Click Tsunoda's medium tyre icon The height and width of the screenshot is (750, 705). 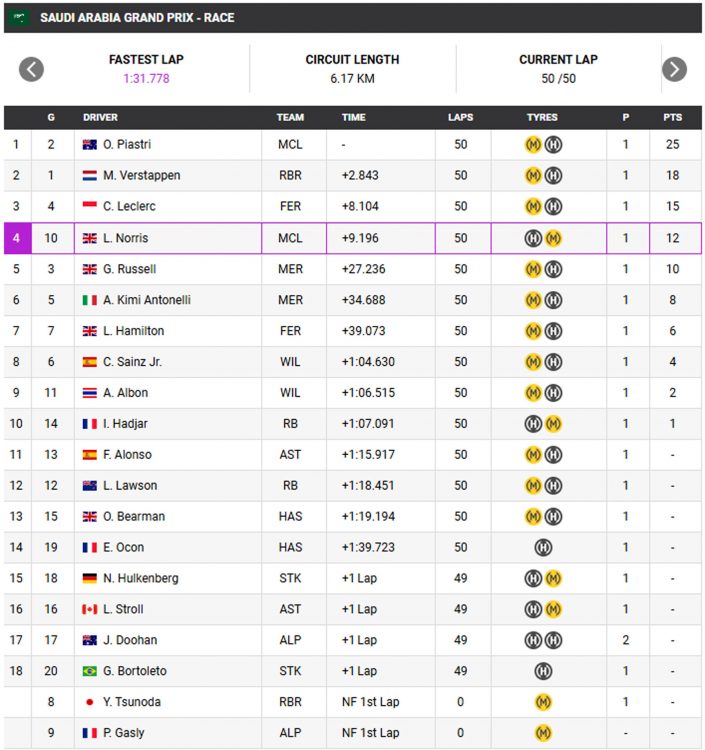[x=543, y=702]
